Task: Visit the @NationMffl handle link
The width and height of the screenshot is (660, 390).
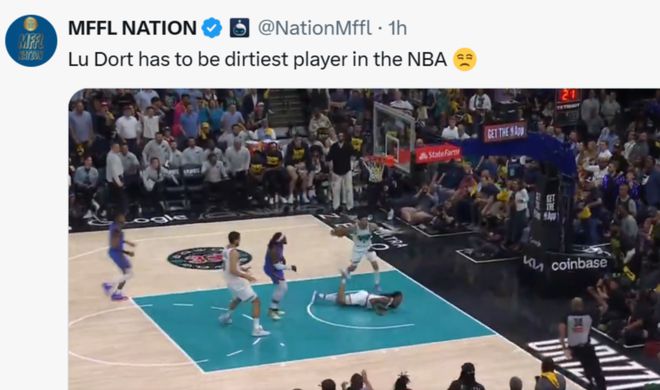Action: pyautogui.click(x=314, y=28)
